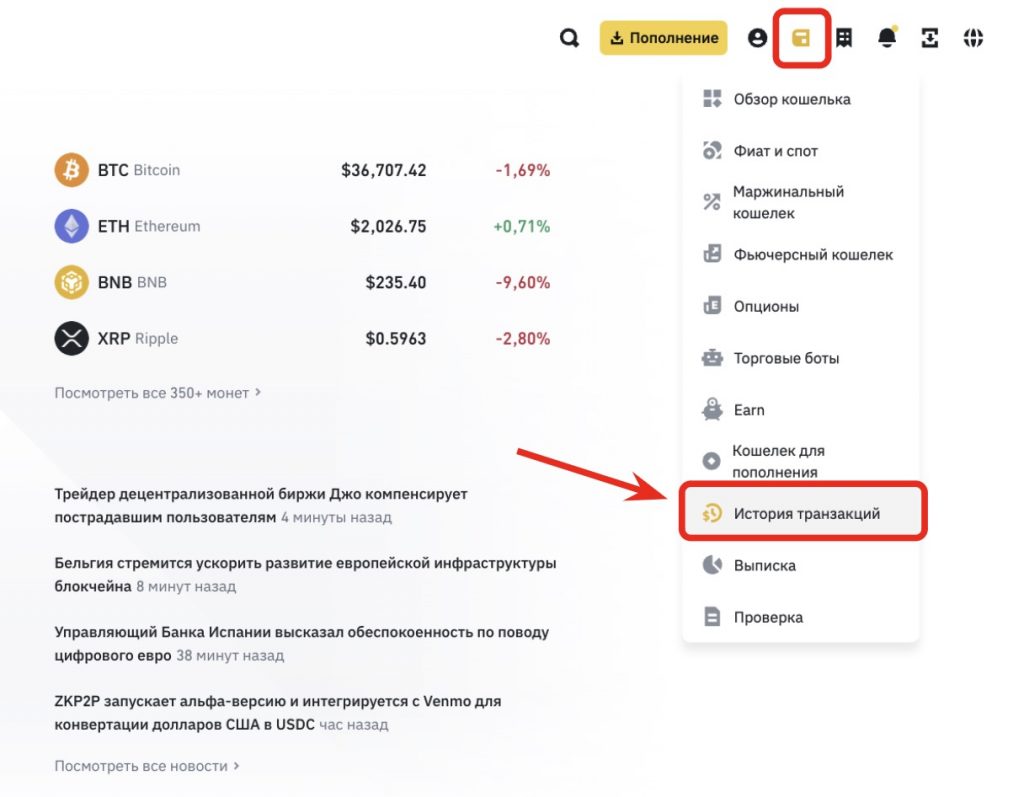Open the orders icon next to wallet
This screenshot has width=1024, height=797.
coord(844,38)
